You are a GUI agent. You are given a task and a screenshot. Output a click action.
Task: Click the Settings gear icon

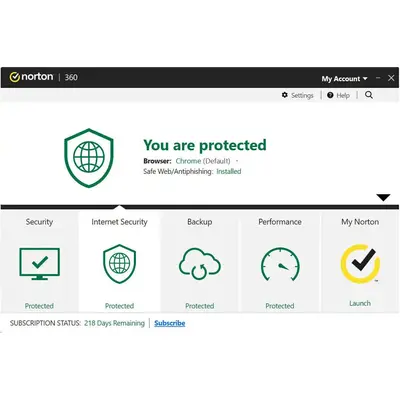point(284,95)
